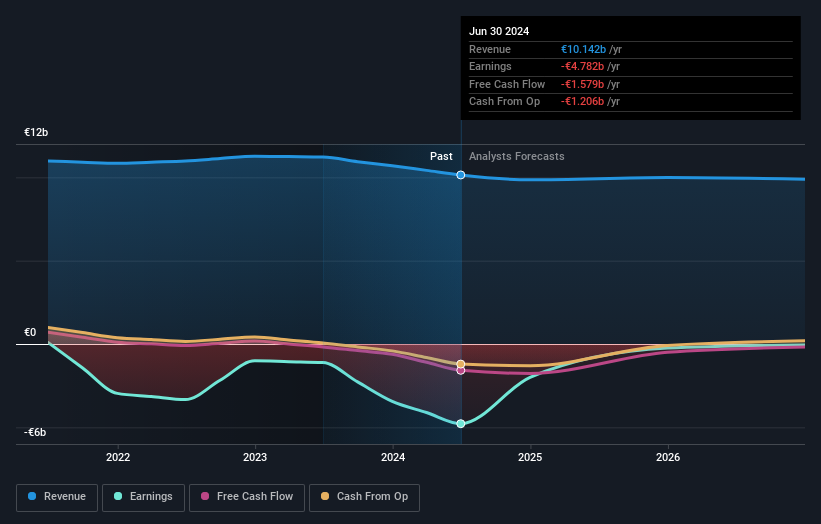The image size is (821, 524).
Task: Click the Past section label
Action: 441,157
